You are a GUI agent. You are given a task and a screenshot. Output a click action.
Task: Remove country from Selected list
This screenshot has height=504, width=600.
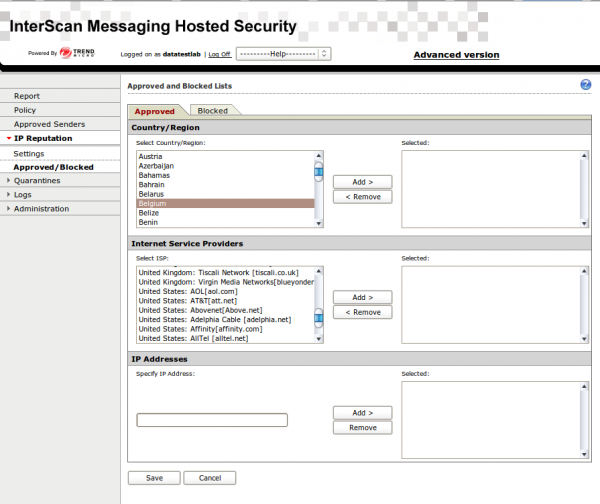click(x=362, y=197)
